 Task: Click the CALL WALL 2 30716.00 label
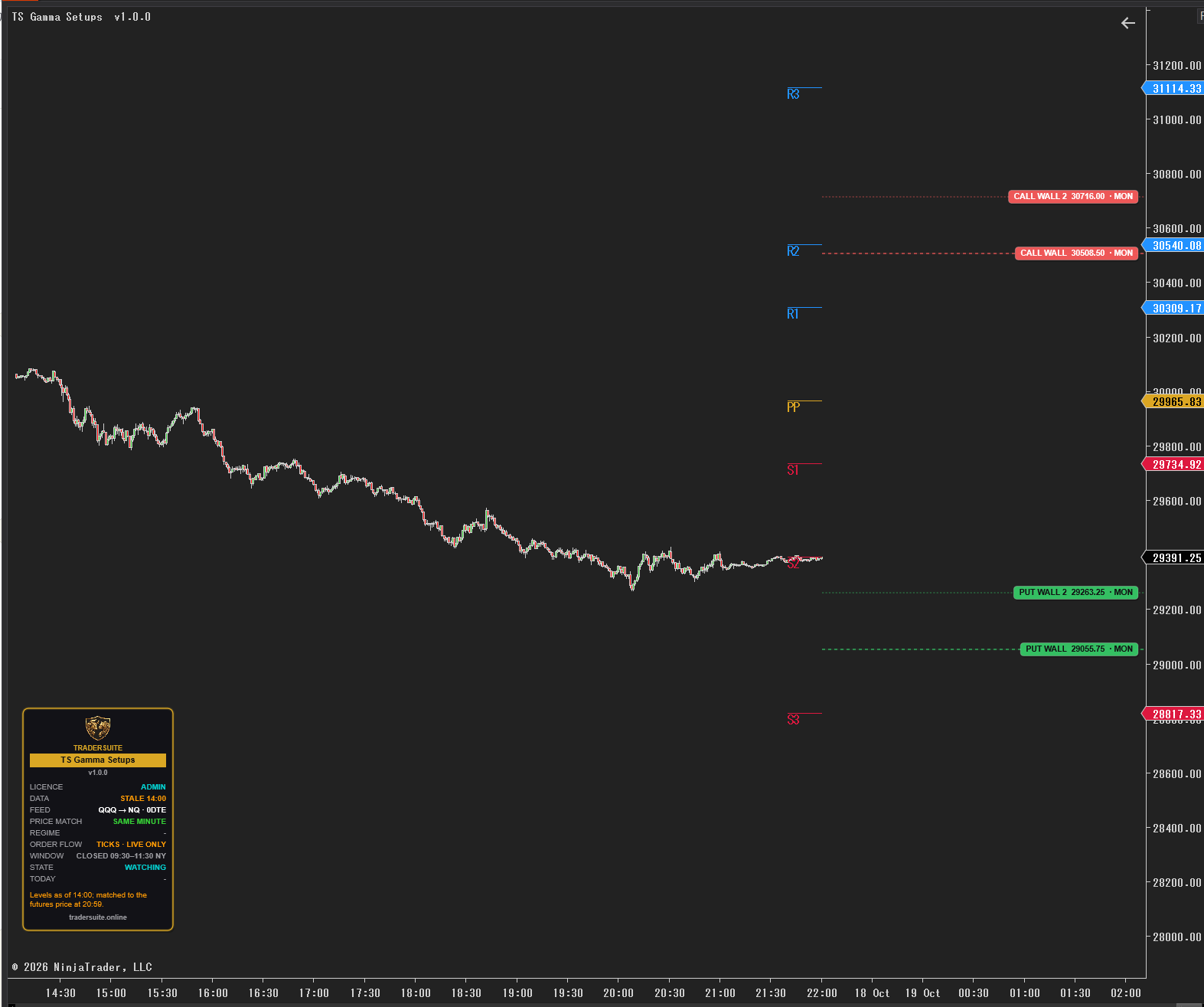[x=1073, y=197]
